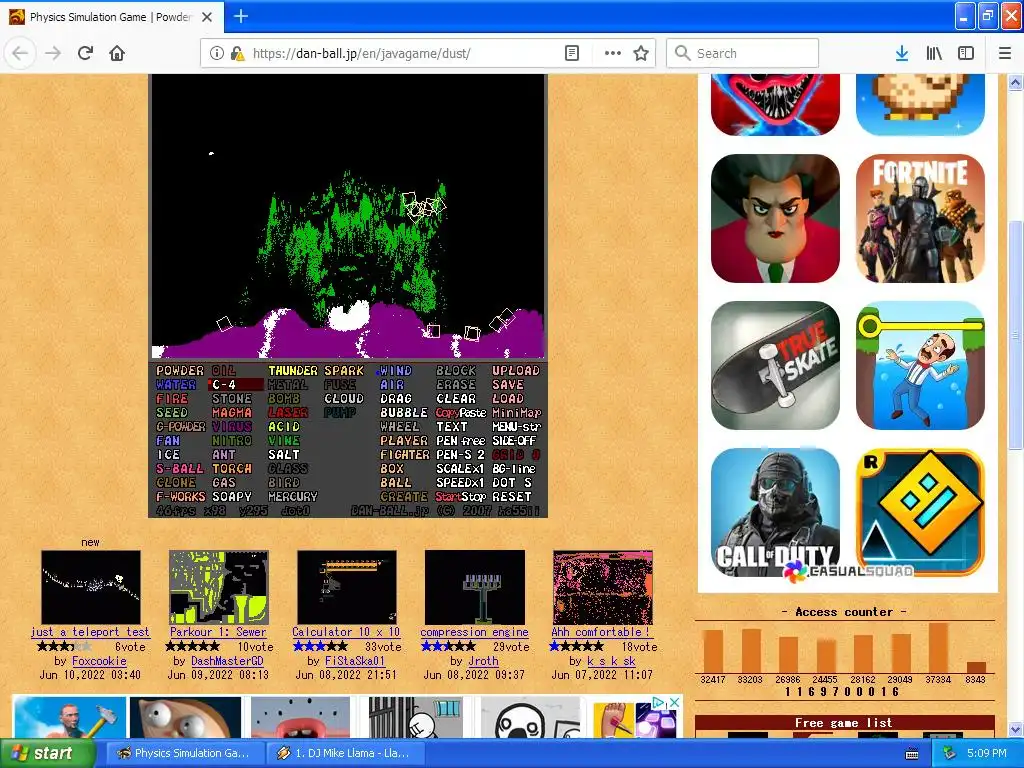Click the browser Search input field

pyautogui.click(x=743, y=53)
